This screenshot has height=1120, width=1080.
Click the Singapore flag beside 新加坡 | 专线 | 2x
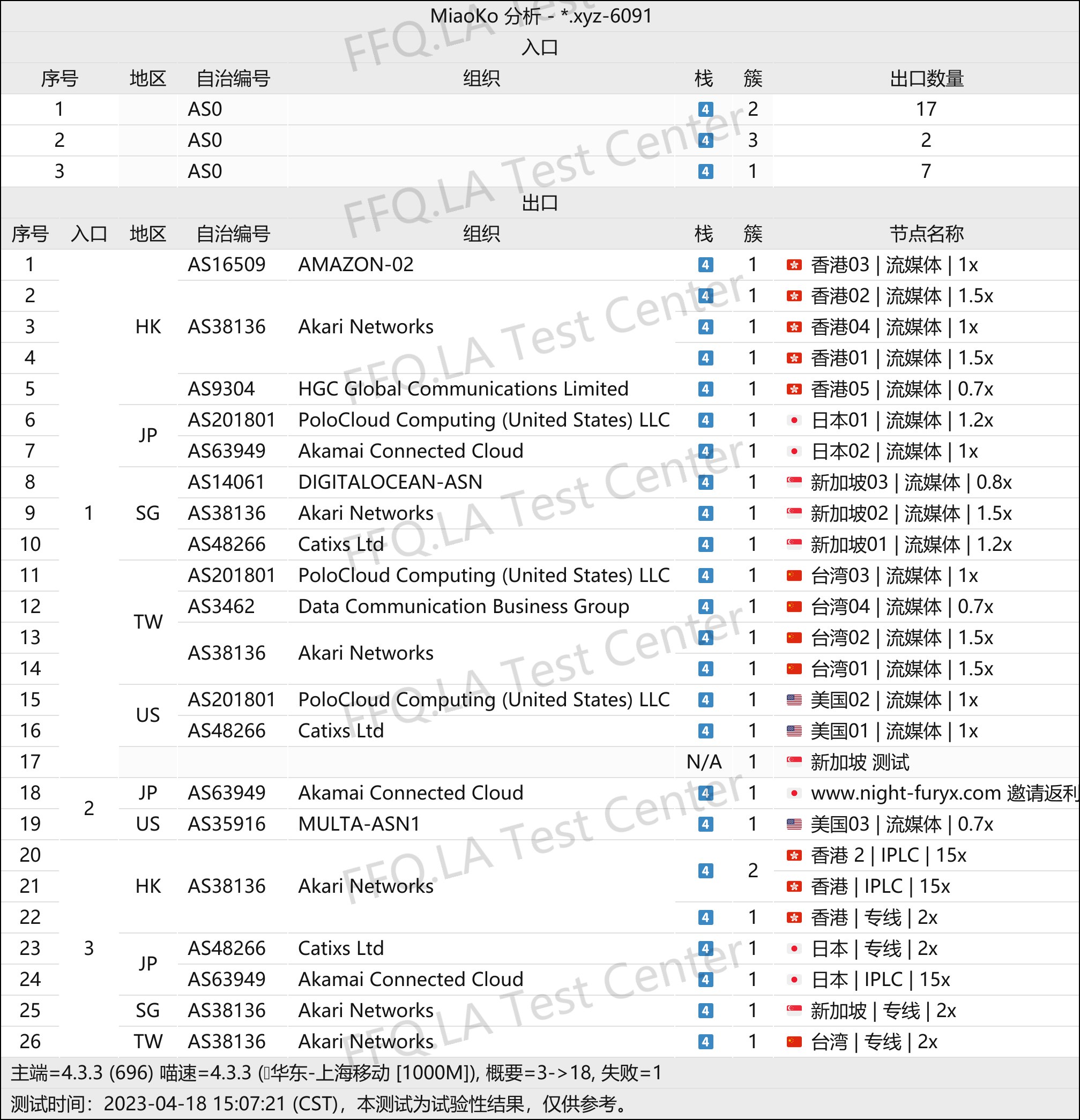(x=794, y=1011)
